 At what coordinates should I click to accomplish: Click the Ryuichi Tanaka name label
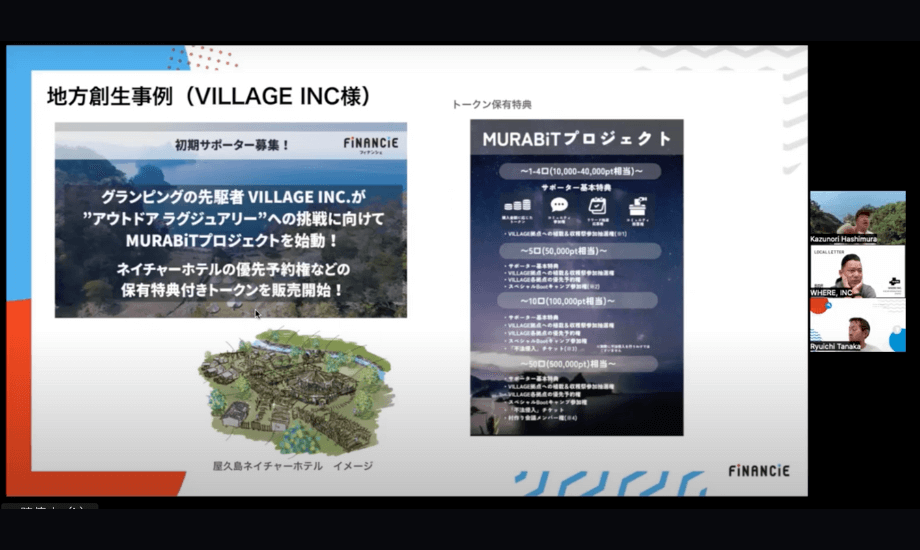coord(836,346)
